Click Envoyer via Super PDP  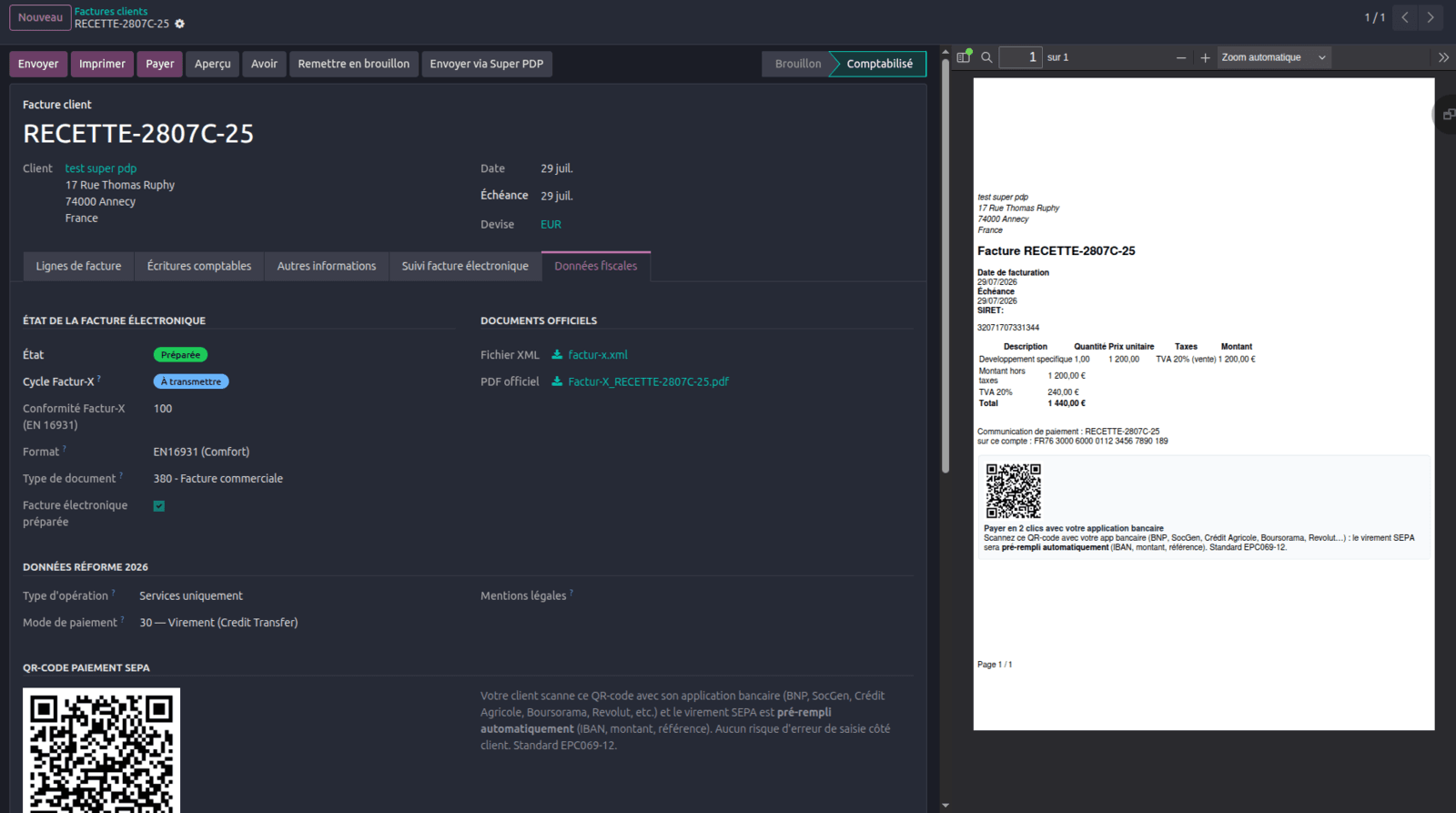point(487,64)
